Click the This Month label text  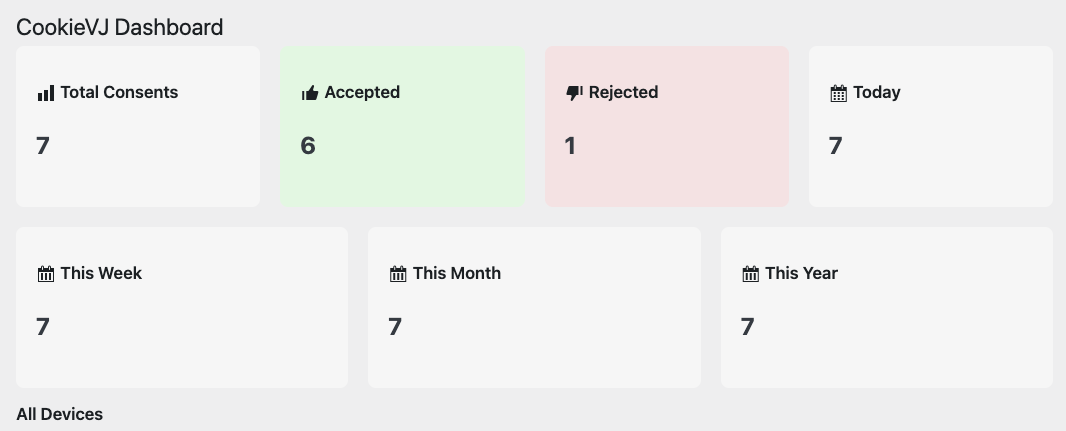457,273
